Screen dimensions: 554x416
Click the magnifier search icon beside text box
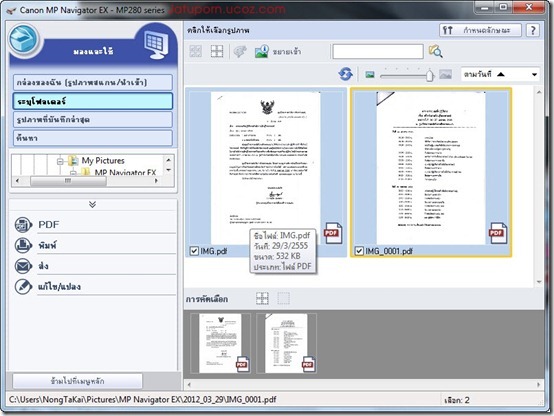click(435, 52)
